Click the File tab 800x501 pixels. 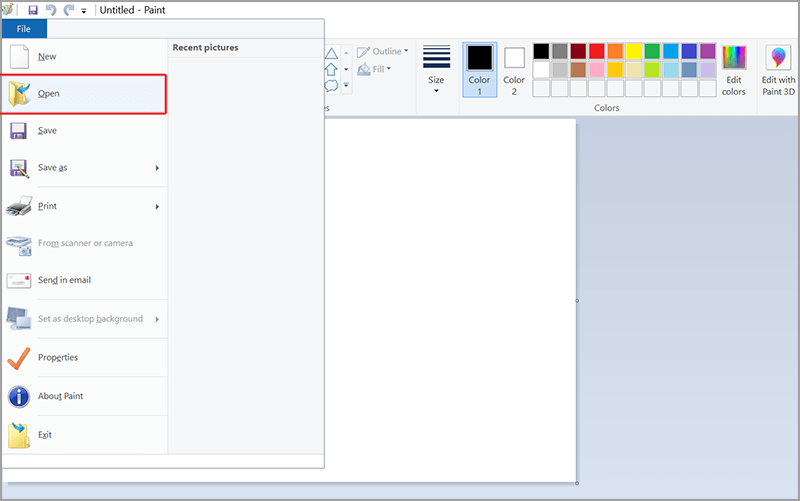pos(24,29)
